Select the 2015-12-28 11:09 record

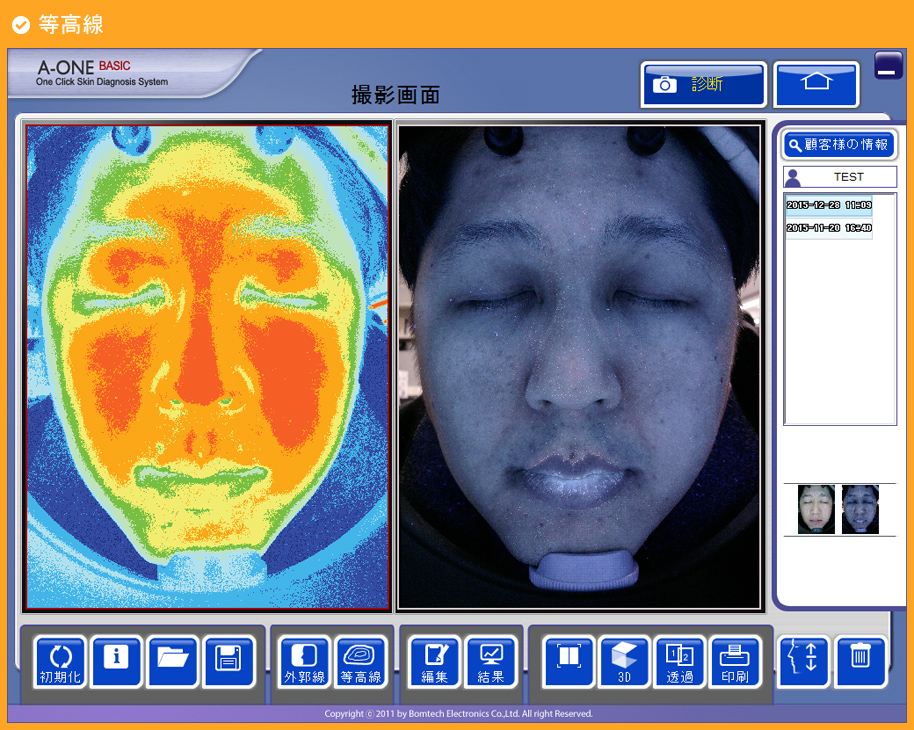[x=828, y=205]
